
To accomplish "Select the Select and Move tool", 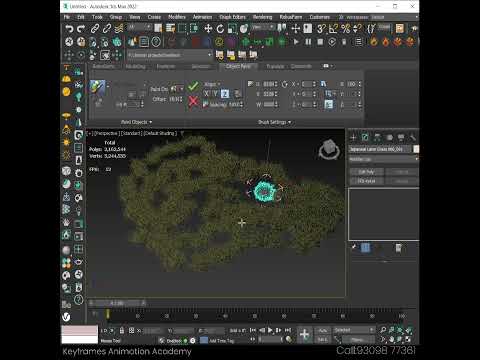I will click(208, 29).
